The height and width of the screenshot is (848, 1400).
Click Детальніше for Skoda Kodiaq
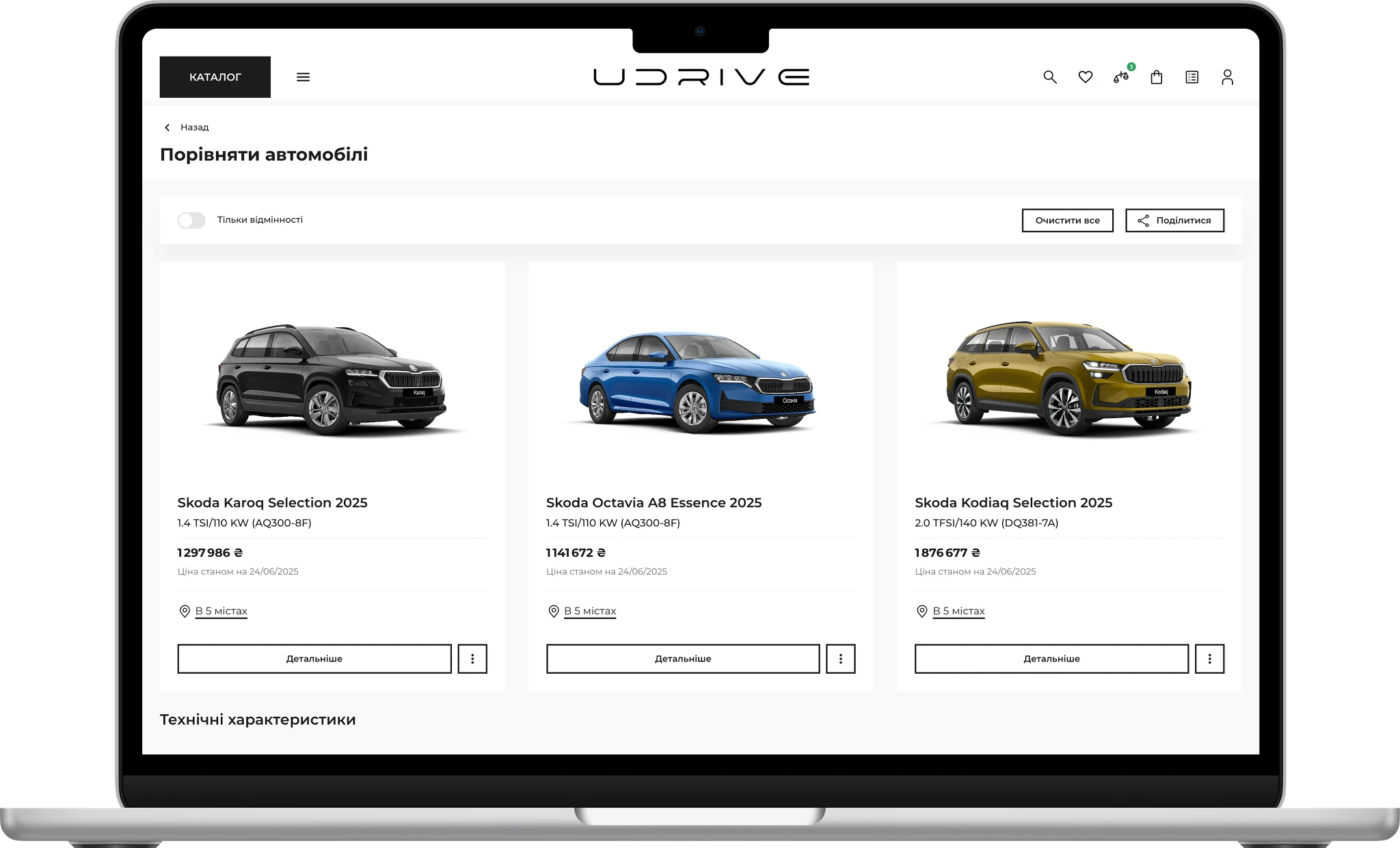click(1051, 659)
